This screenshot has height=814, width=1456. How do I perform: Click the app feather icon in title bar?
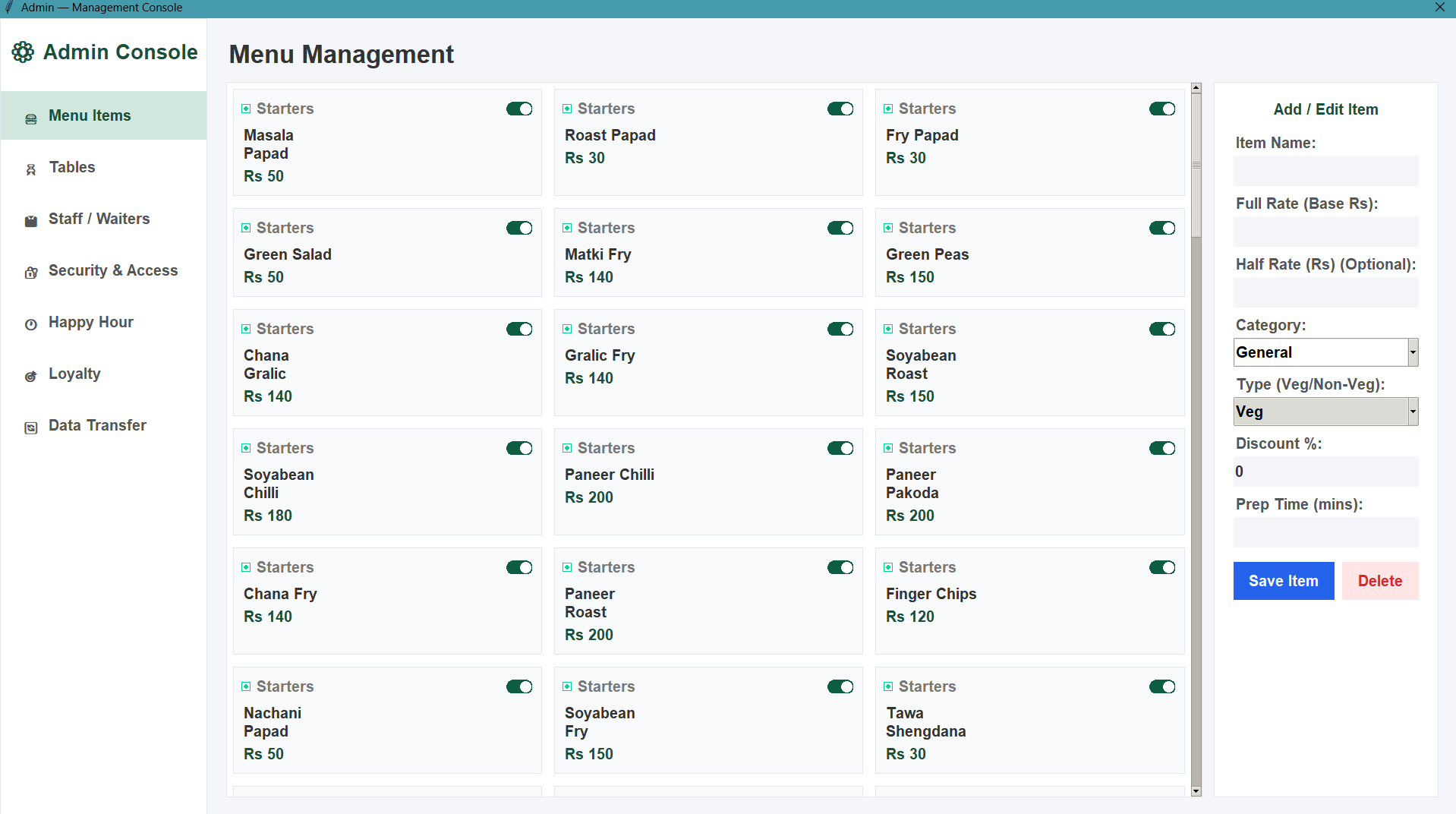(9, 8)
